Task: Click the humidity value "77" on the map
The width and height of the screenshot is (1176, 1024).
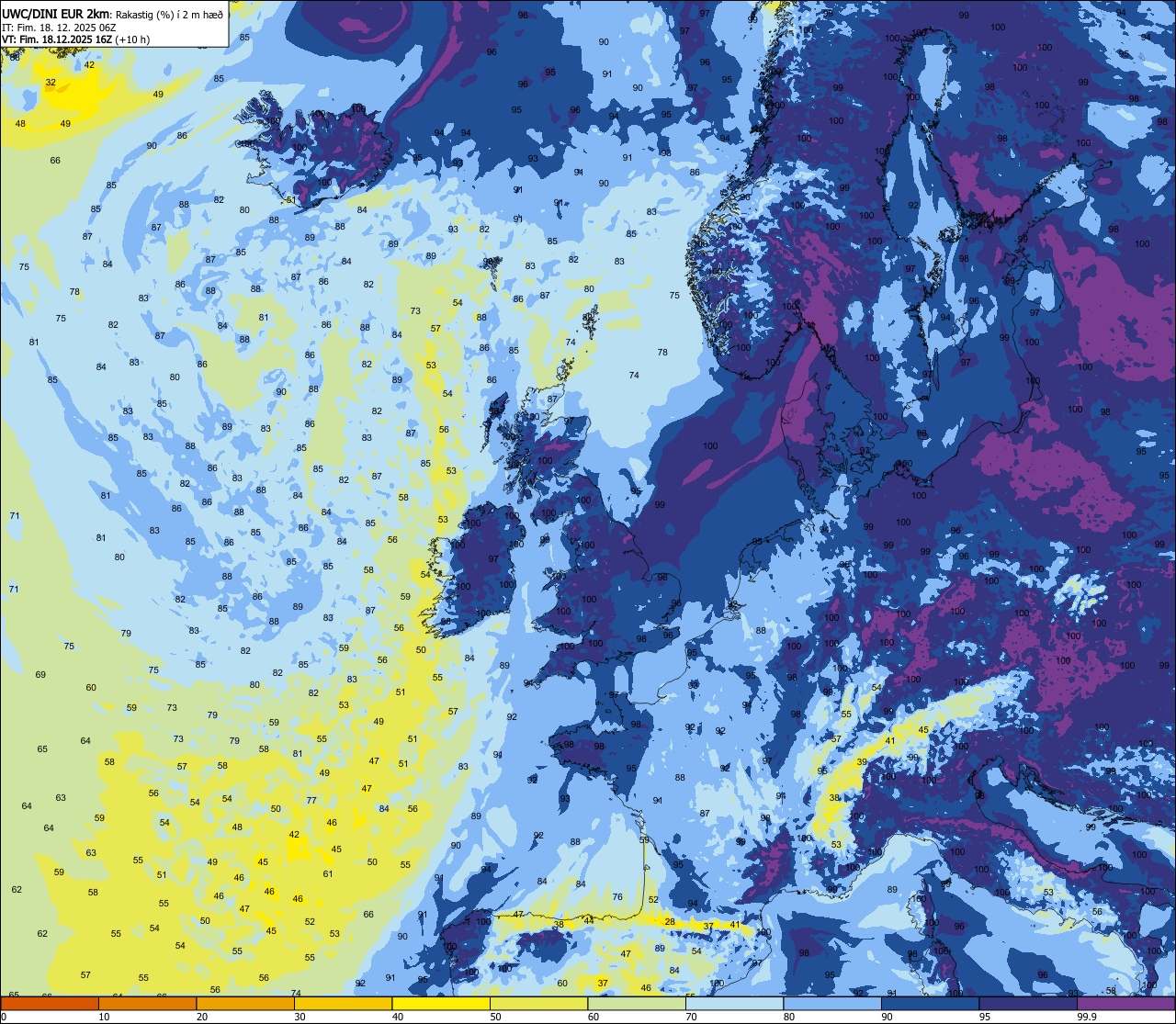Action: point(311,801)
